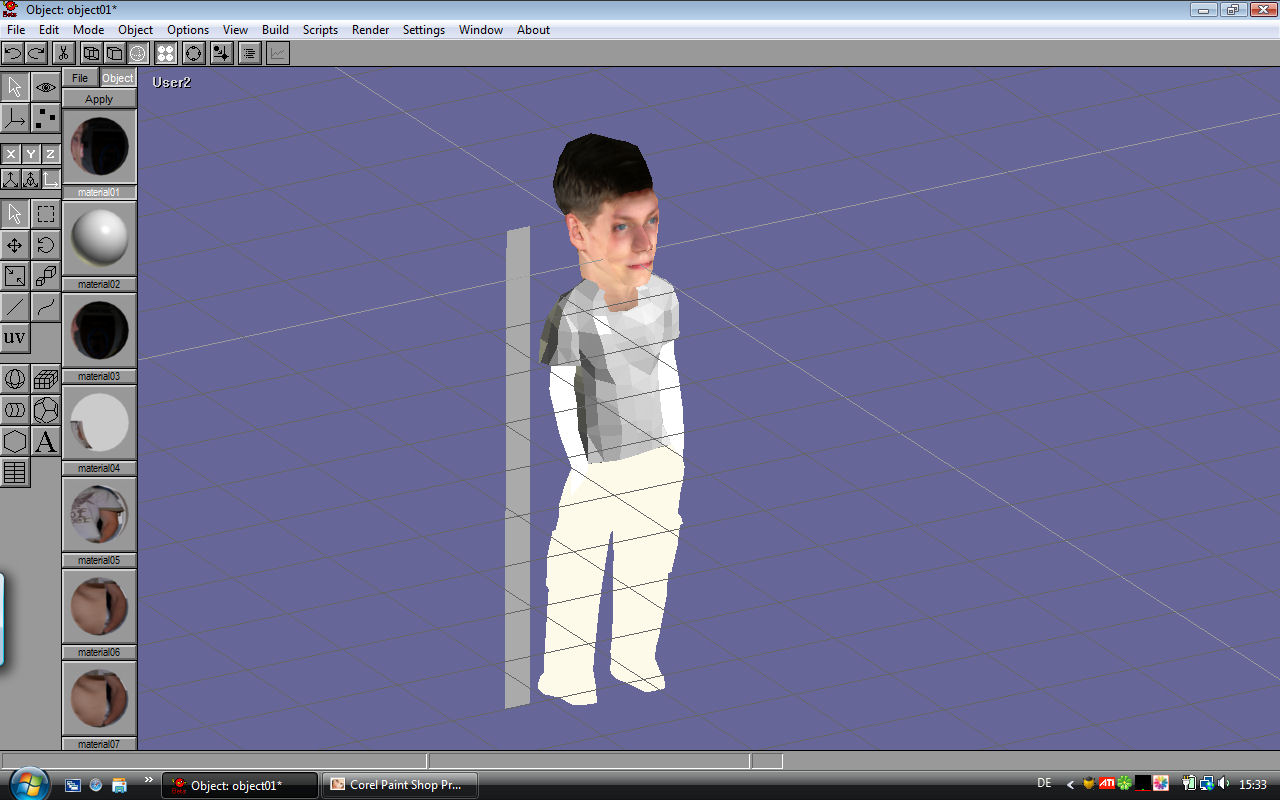The height and width of the screenshot is (800, 1280).
Task: Open the Render menu
Action: [370, 30]
